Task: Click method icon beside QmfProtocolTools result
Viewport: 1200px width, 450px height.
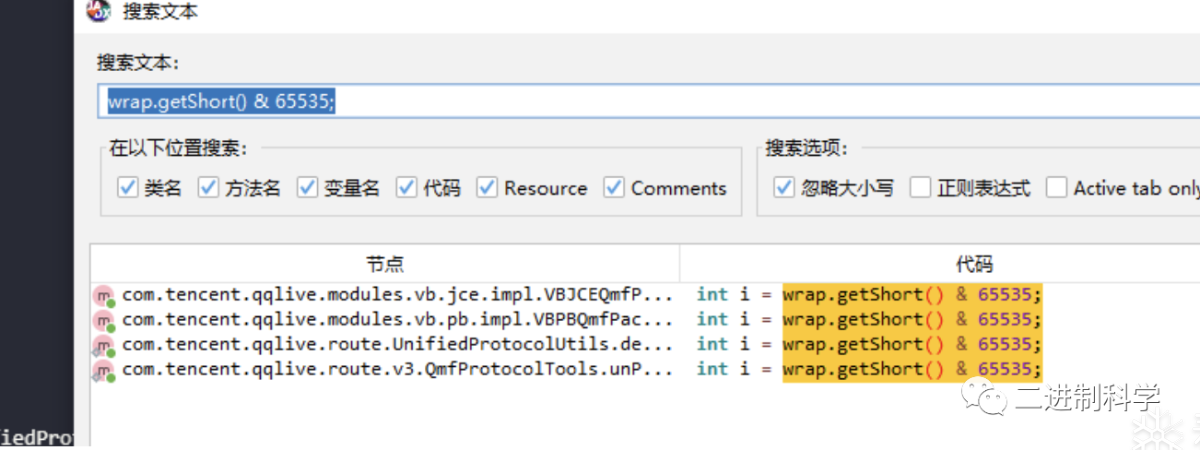Action: click(104, 371)
